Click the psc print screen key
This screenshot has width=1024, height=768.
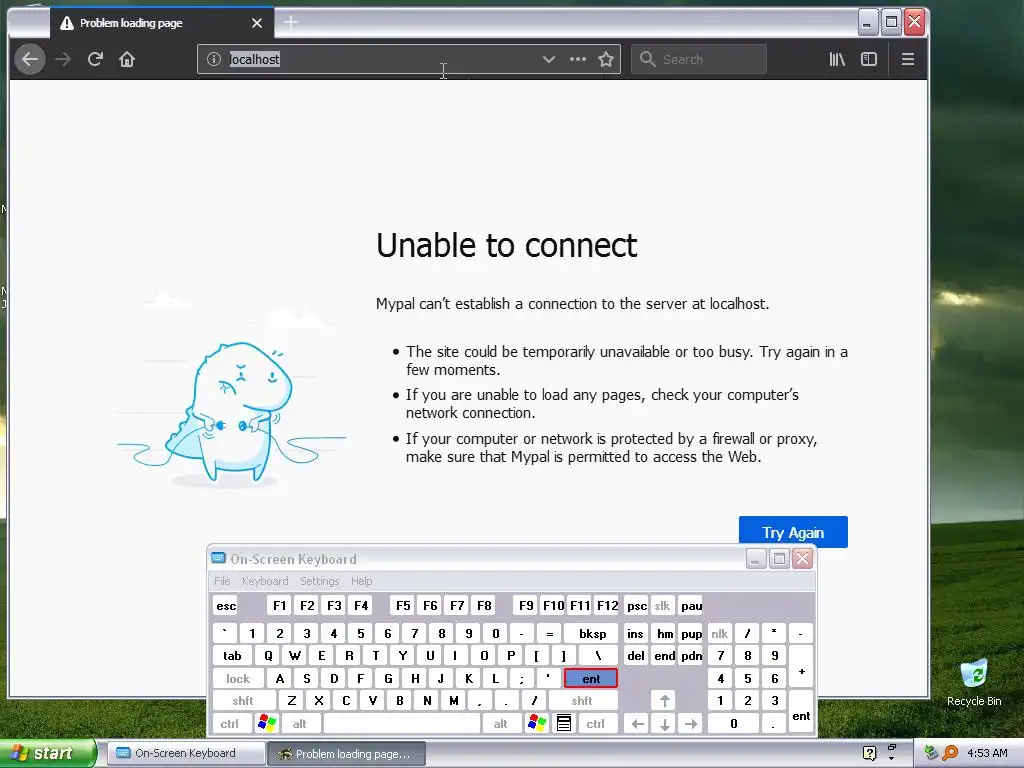point(637,605)
